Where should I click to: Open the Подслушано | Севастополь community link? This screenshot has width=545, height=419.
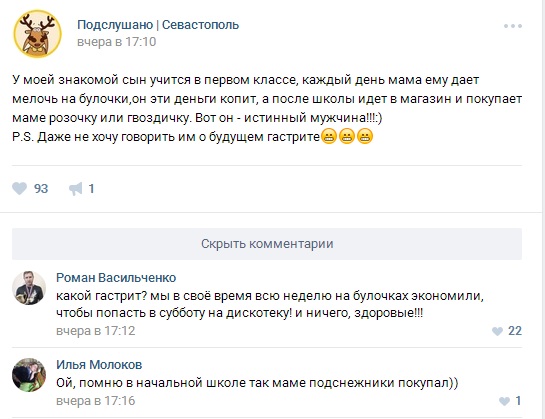pyautogui.click(x=158, y=25)
